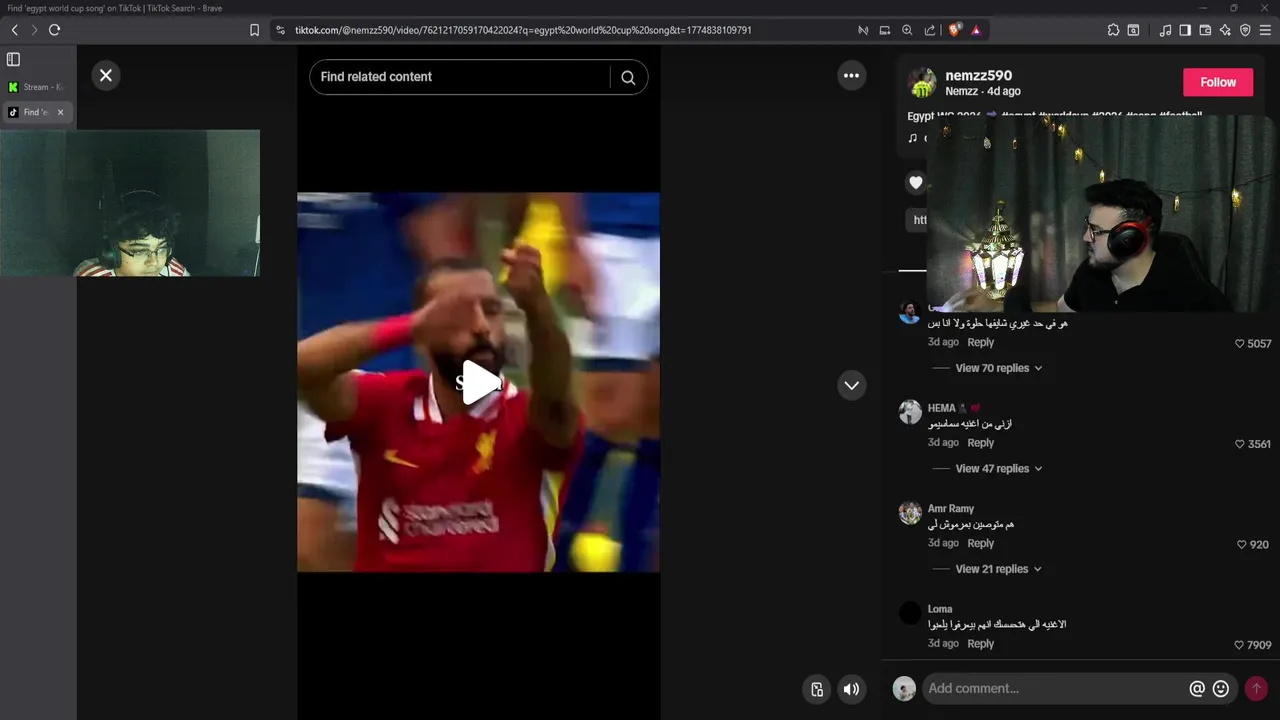Click the @ mention icon in comment box
The width and height of the screenshot is (1280, 720).
click(x=1197, y=688)
